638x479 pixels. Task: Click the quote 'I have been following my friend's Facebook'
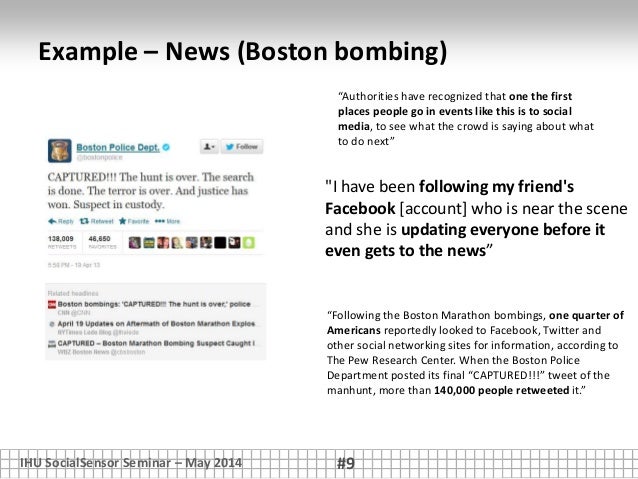476,218
